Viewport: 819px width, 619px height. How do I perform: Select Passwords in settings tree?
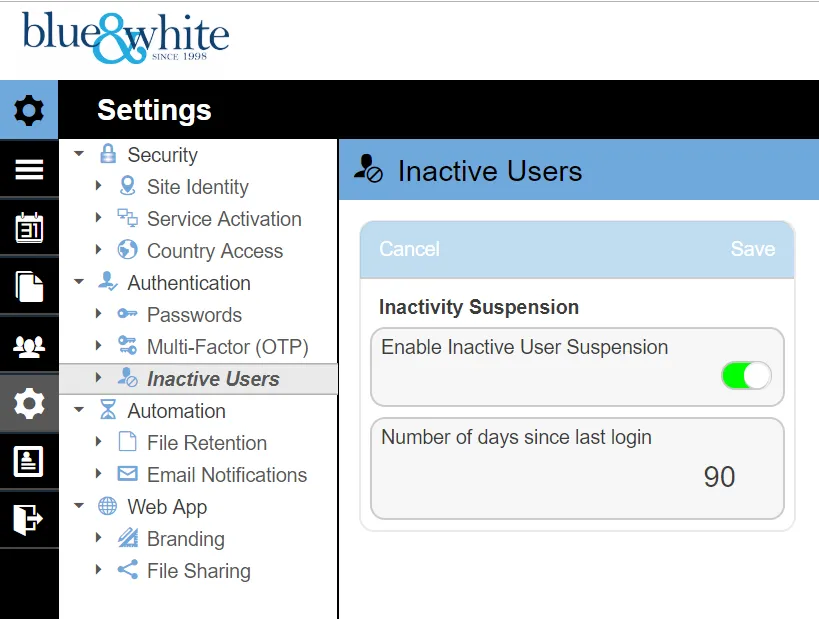tap(194, 315)
